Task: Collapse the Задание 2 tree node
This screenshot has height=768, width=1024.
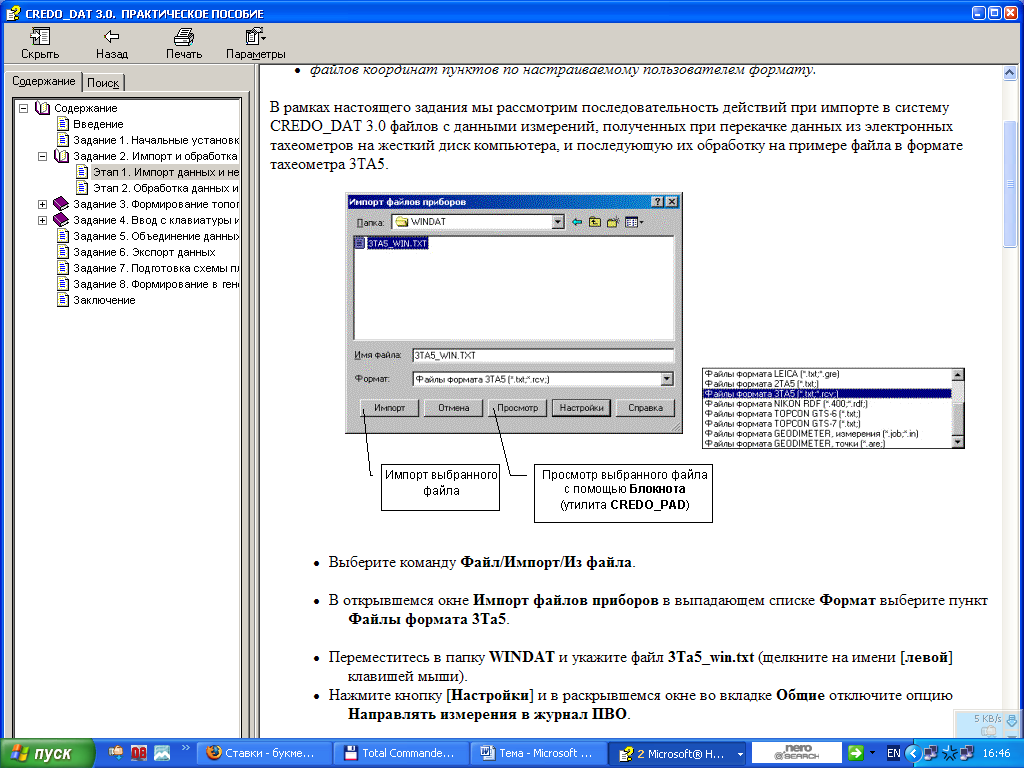Action: point(42,157)
